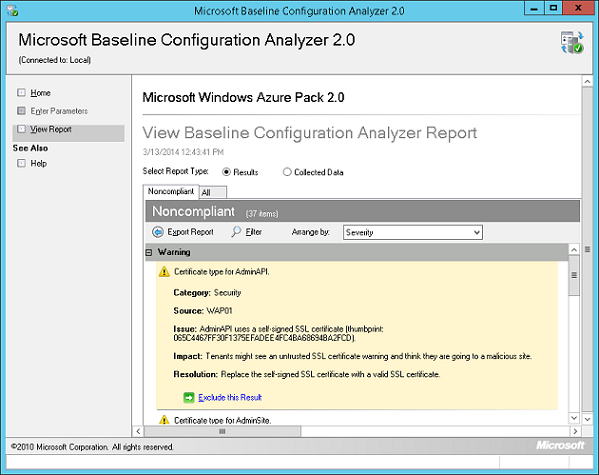Click warning icon for AdminAPI certificate
Image resolution: width=599 pixels, height=475 pixels.
tap(164, 272)
